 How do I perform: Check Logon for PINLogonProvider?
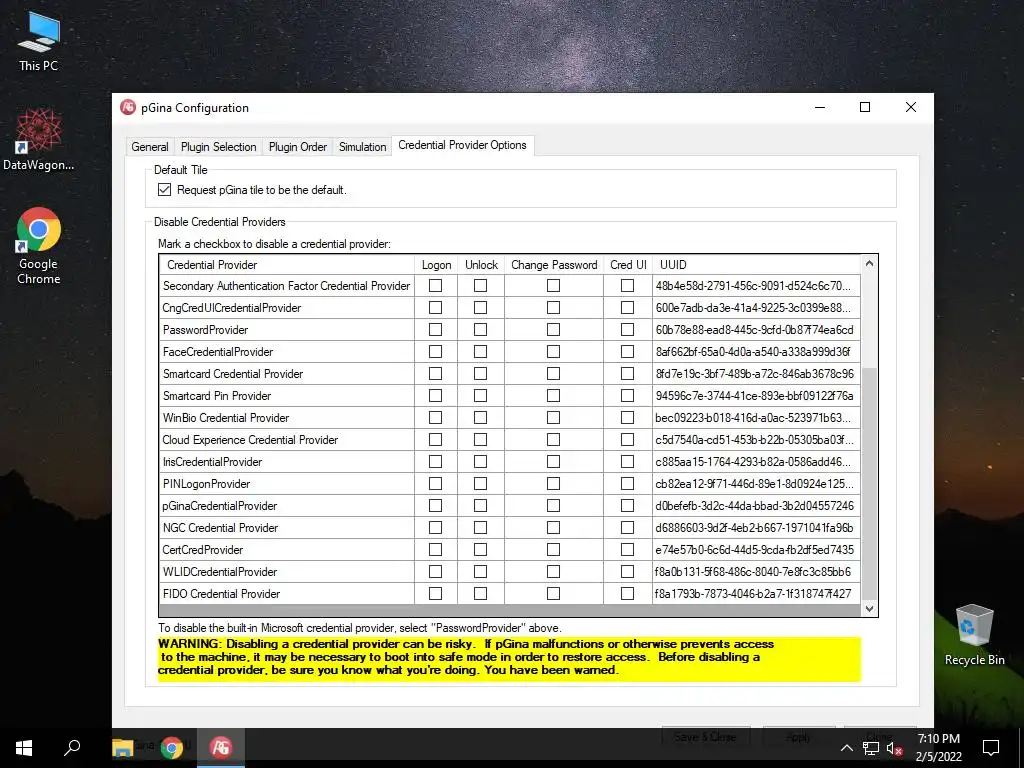(436, 484)
